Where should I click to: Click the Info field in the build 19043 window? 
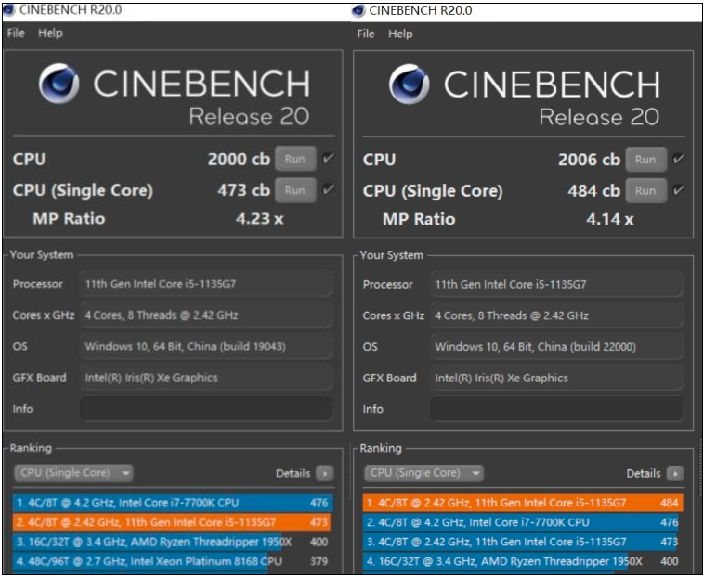pos(206,409)
